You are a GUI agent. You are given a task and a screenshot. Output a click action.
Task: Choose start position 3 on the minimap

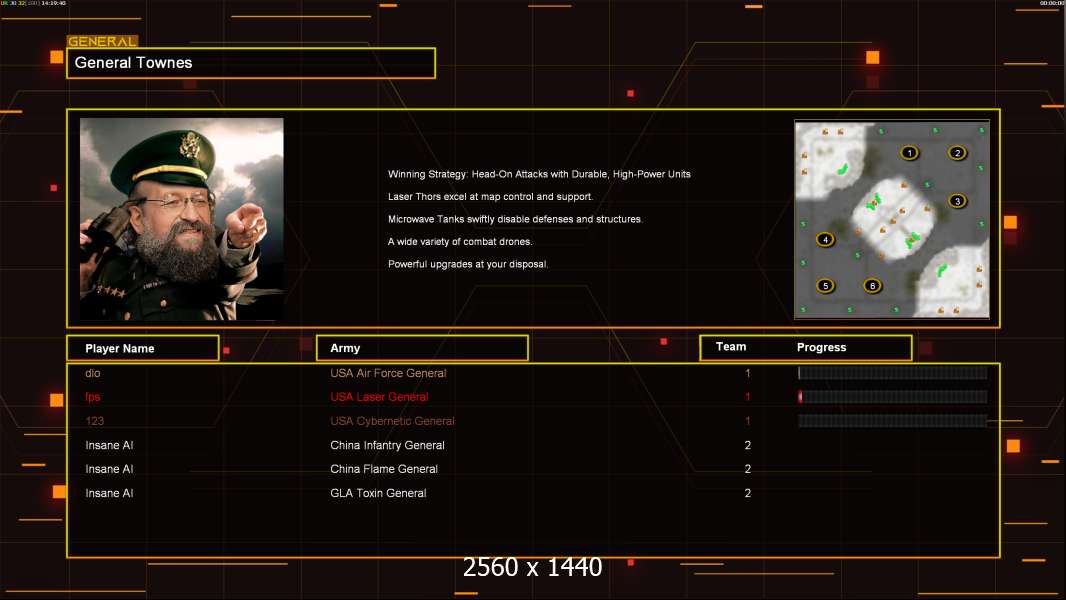pos(957,201)
